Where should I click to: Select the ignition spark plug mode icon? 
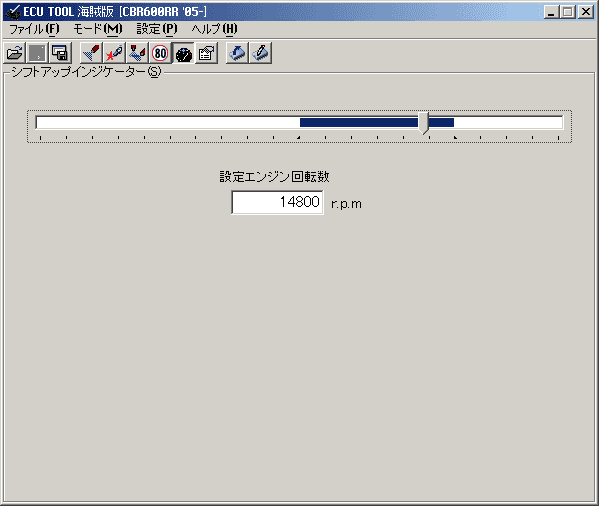[x=114, y=53]
